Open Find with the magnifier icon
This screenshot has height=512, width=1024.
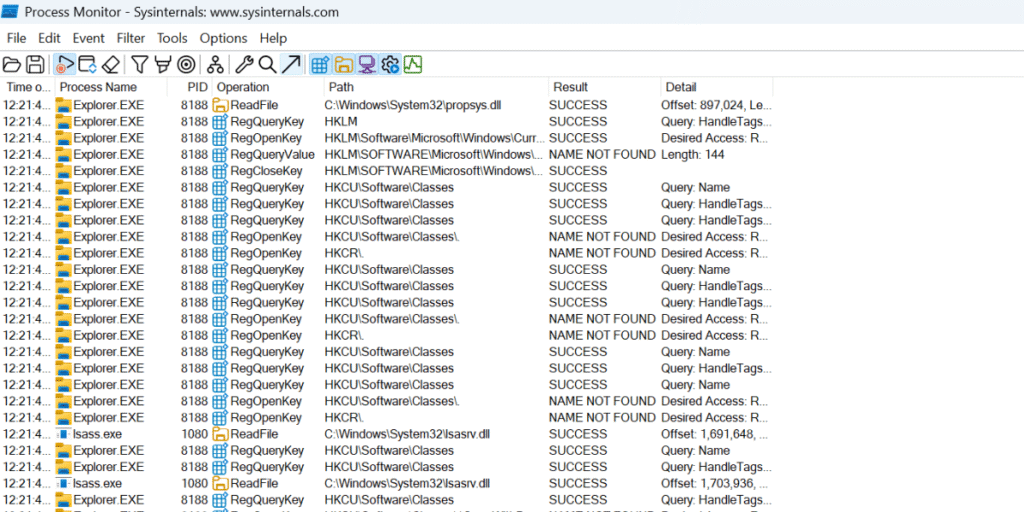(267, 64)
